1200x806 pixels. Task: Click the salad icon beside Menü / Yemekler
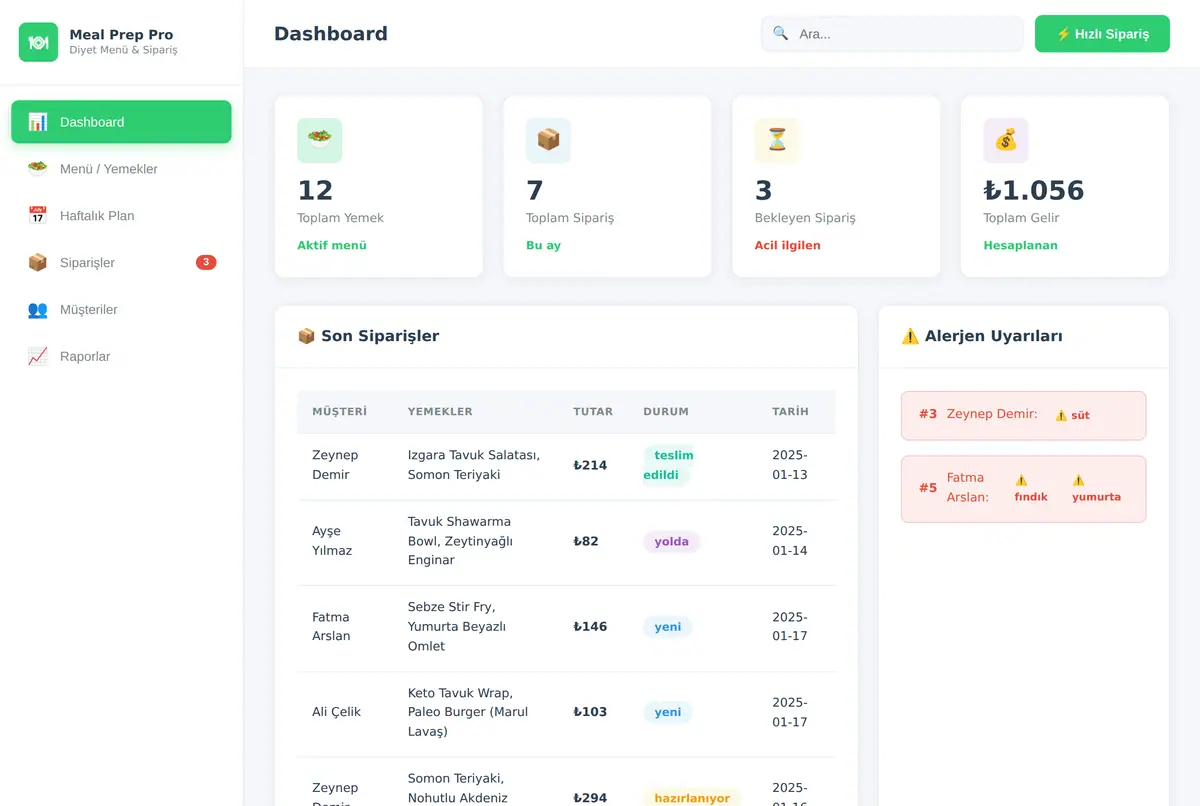38,169
